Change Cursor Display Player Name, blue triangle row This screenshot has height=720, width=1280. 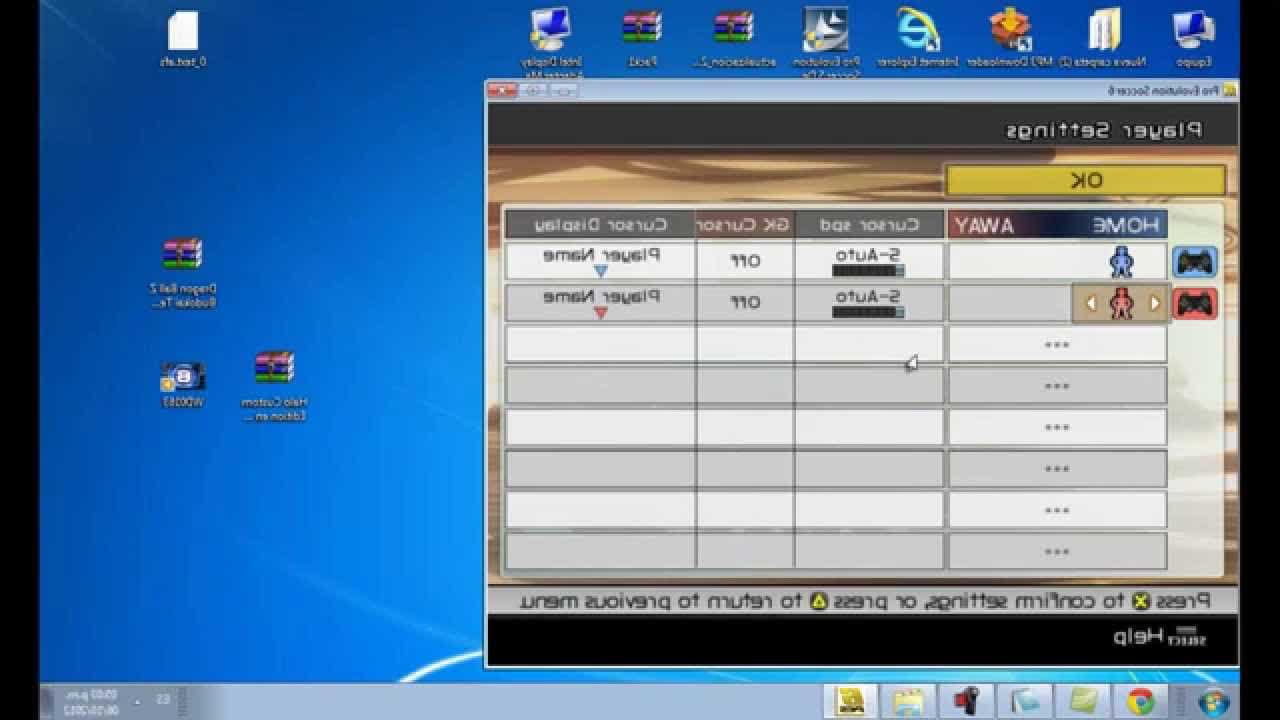pos(600,261)
